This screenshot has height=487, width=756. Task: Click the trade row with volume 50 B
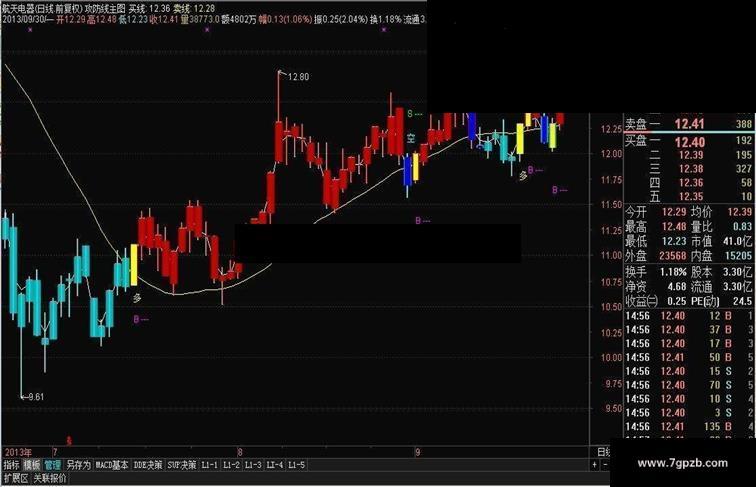688,357
